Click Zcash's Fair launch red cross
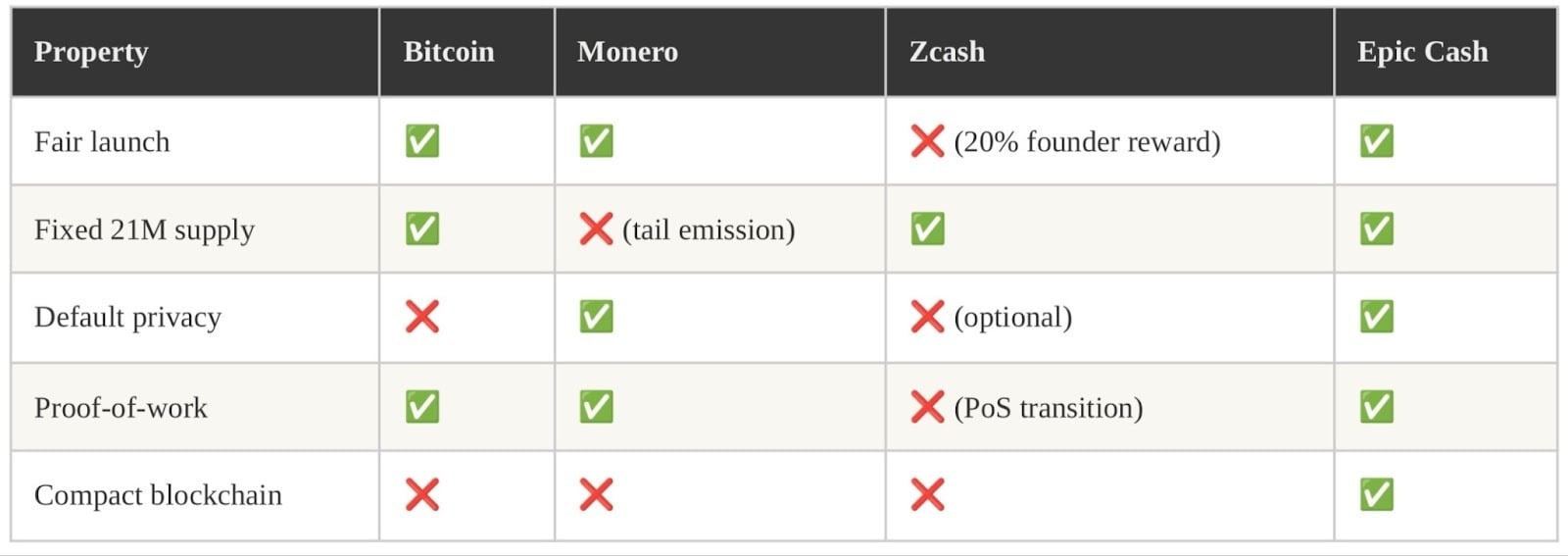The image size is (1568, 556). 927,141
